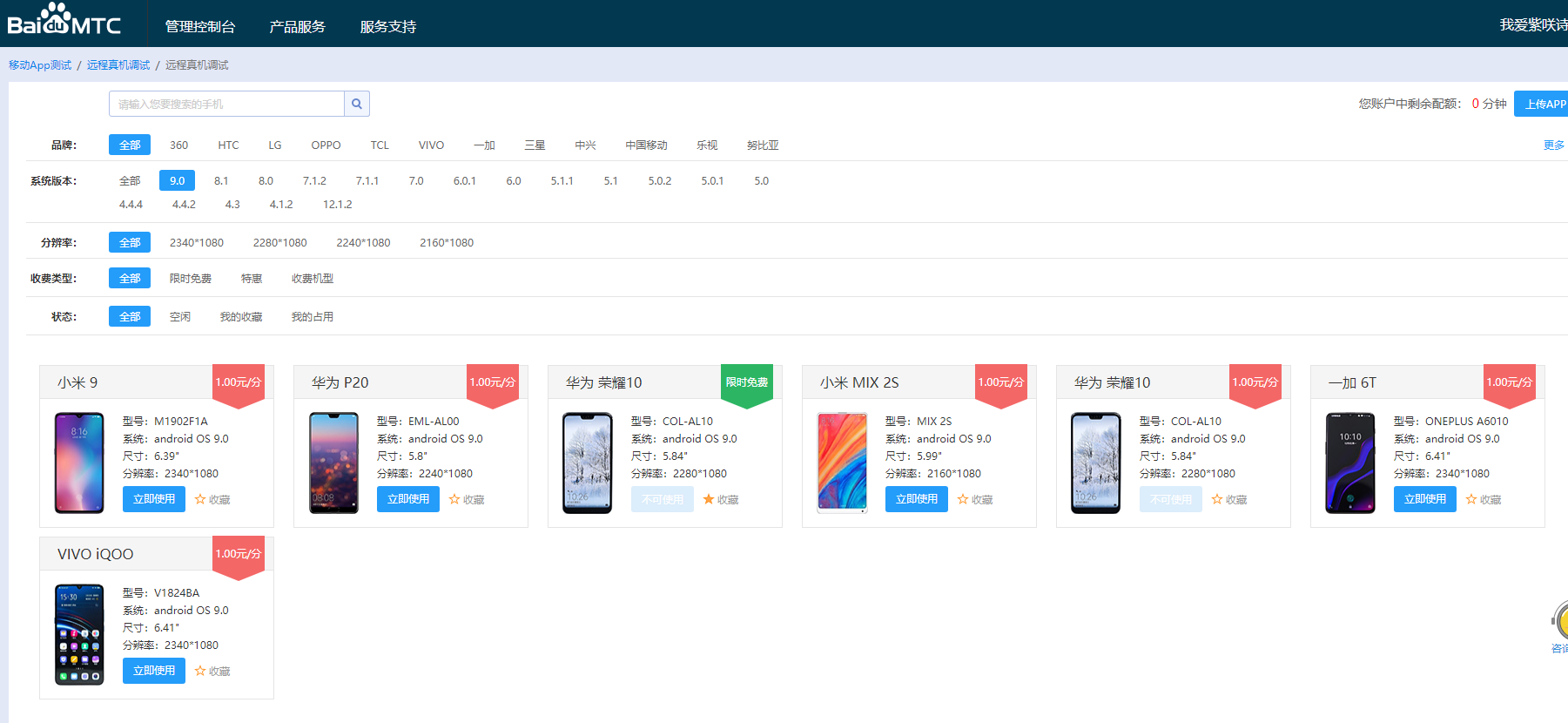Viewport: 1568px width, 723px height.
Task: Click the 小米 9 card title
Action: click(x=77, y=382)
